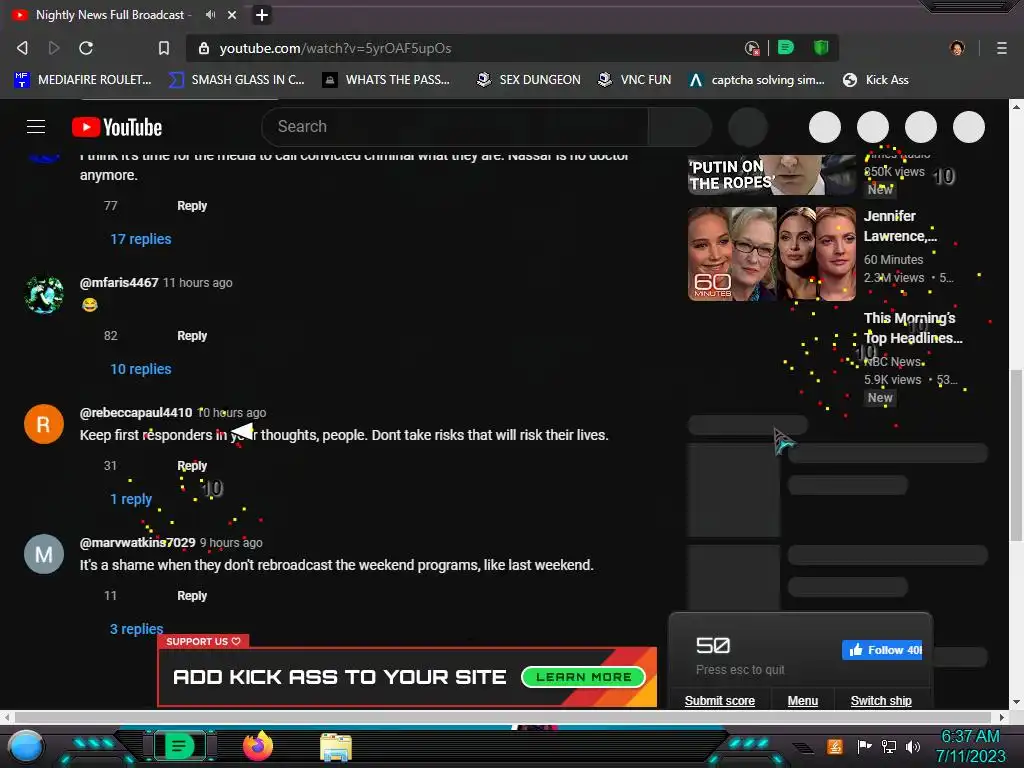Open Kick Ass bookmark
Screen dimensions: 1024x768
(x=876, y=80)
